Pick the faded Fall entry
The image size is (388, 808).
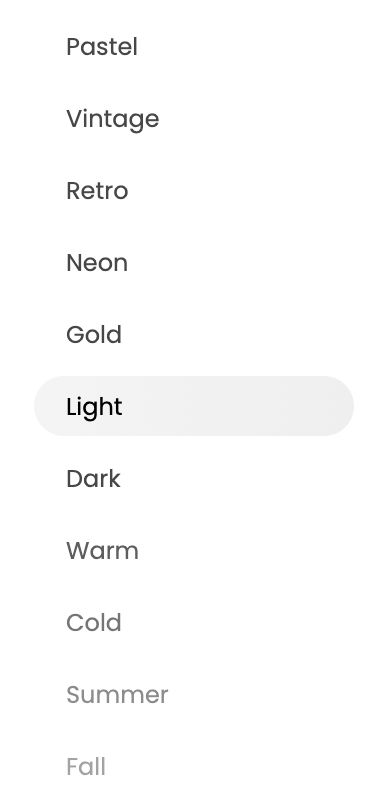(194, 766)
